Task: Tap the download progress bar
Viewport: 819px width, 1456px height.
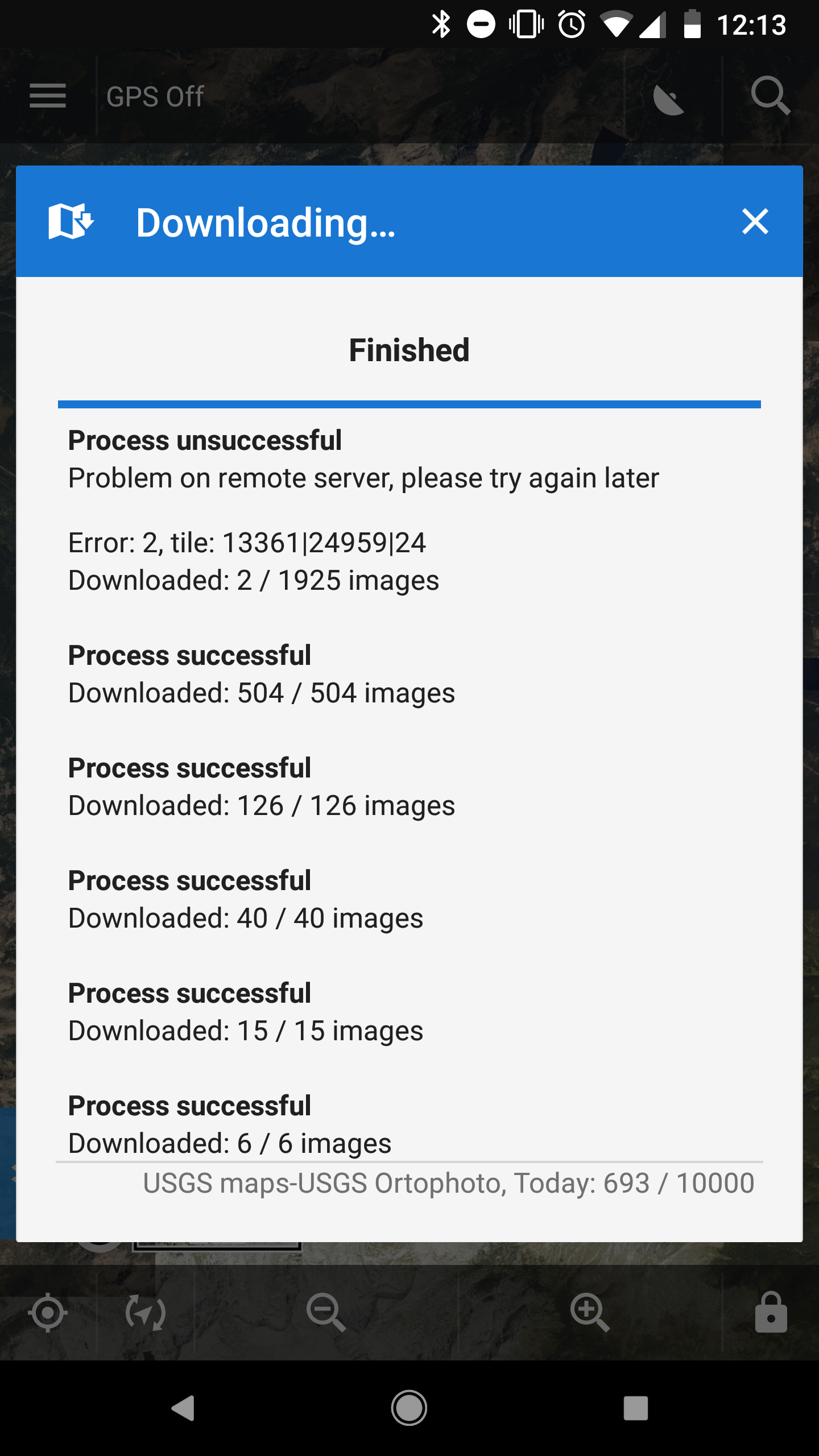Action: tap(409, 404)
